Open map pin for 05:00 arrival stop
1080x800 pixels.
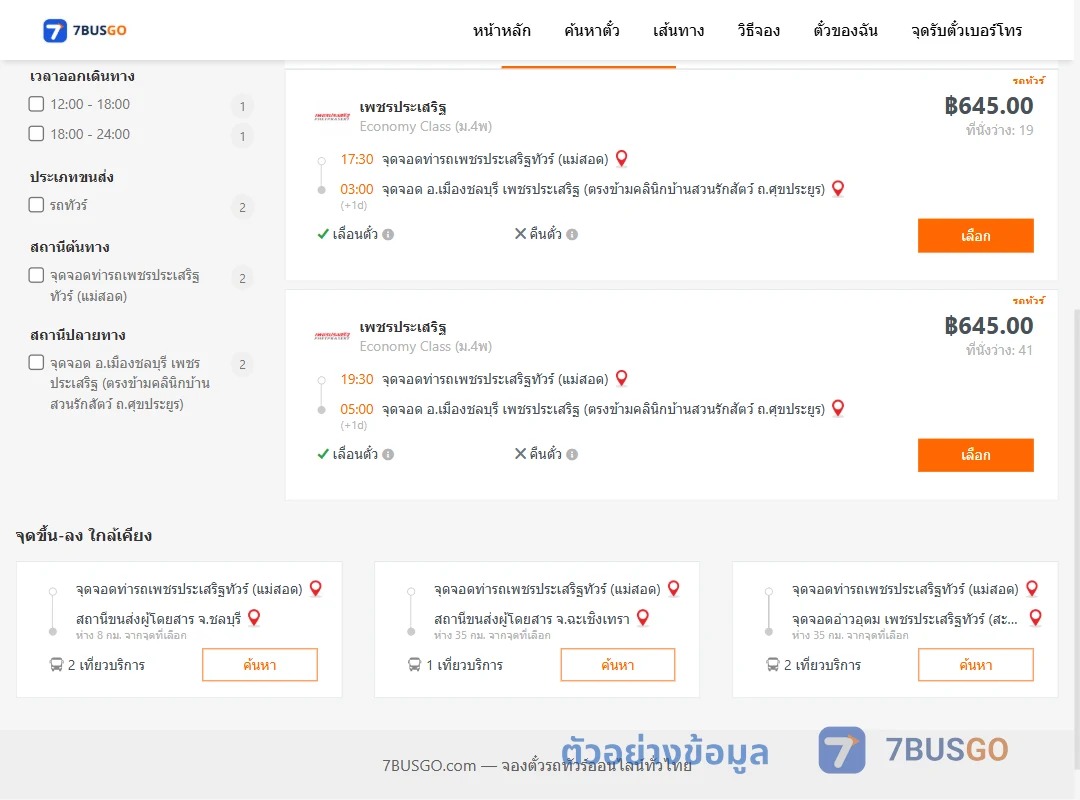tap(838, 409)
